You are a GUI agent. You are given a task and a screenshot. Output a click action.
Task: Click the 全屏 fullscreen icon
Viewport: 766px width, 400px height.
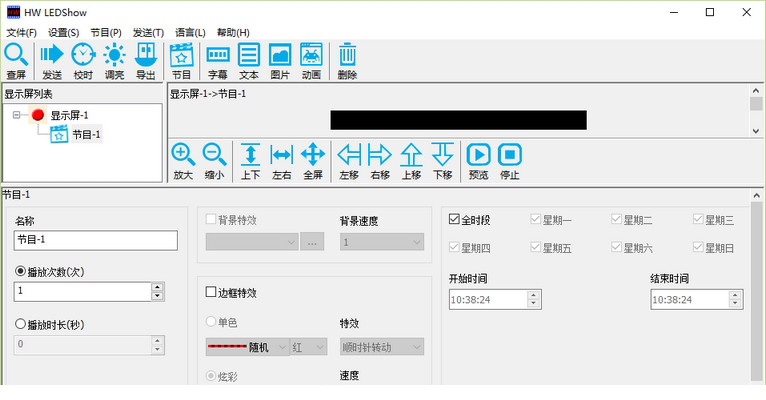click(313, 161)
